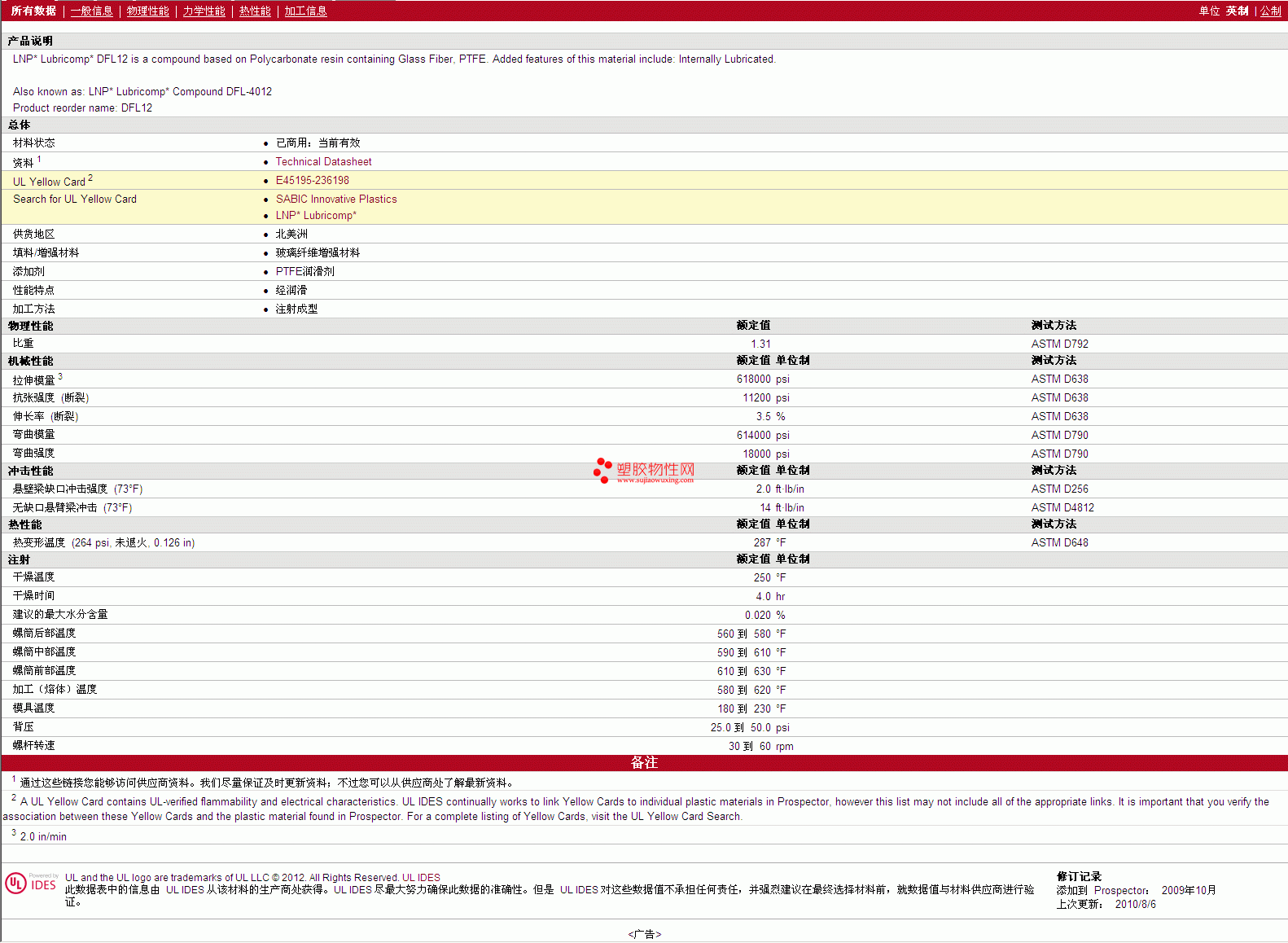The image size is (1288, 943).
Task: Click ASTM D648 test method
Action: 1059,542
